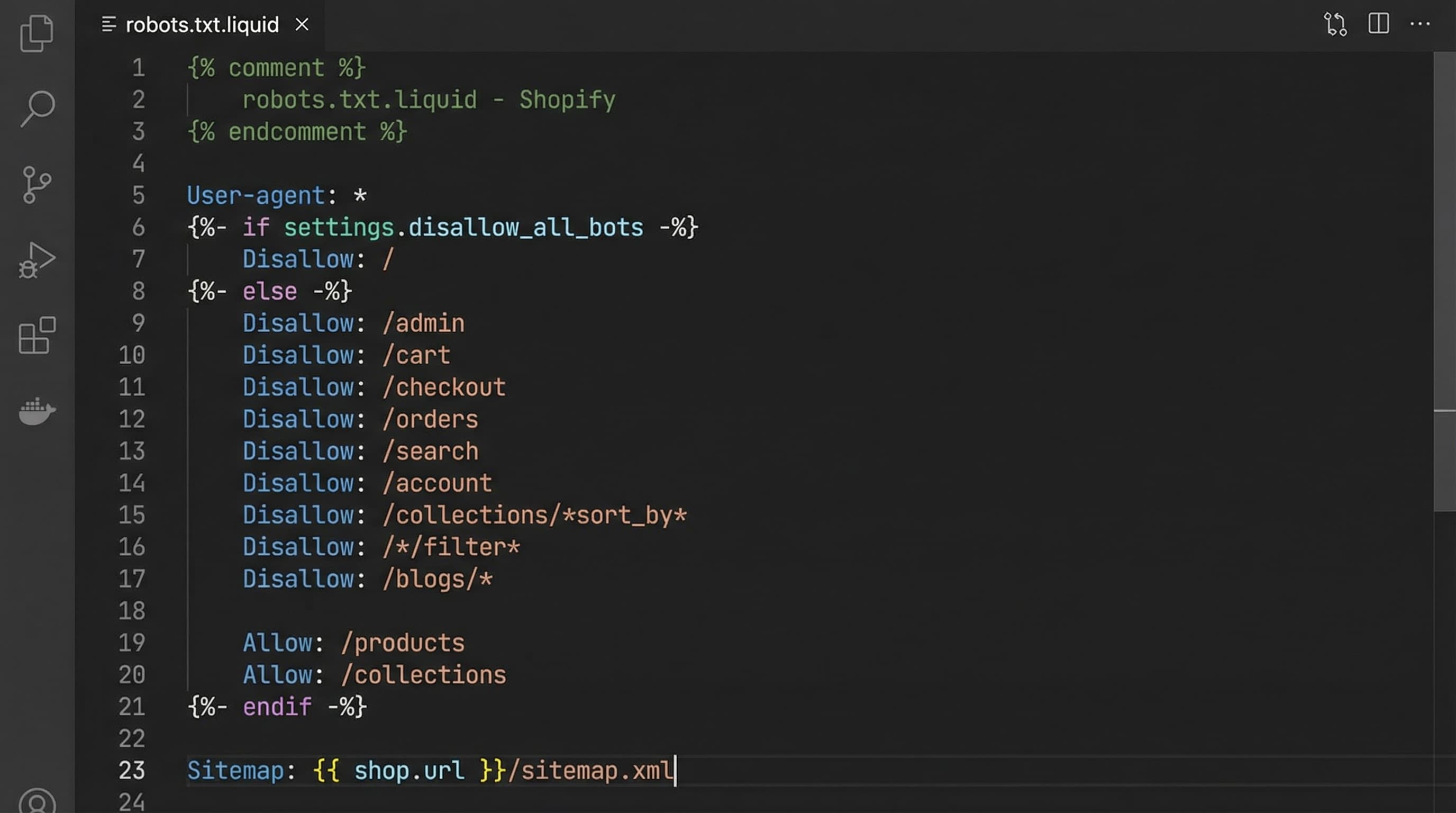The height and width of the screenshot is (813, 1456).
Task: Click the Open Changes compare icon
Action: [1335, 24]
